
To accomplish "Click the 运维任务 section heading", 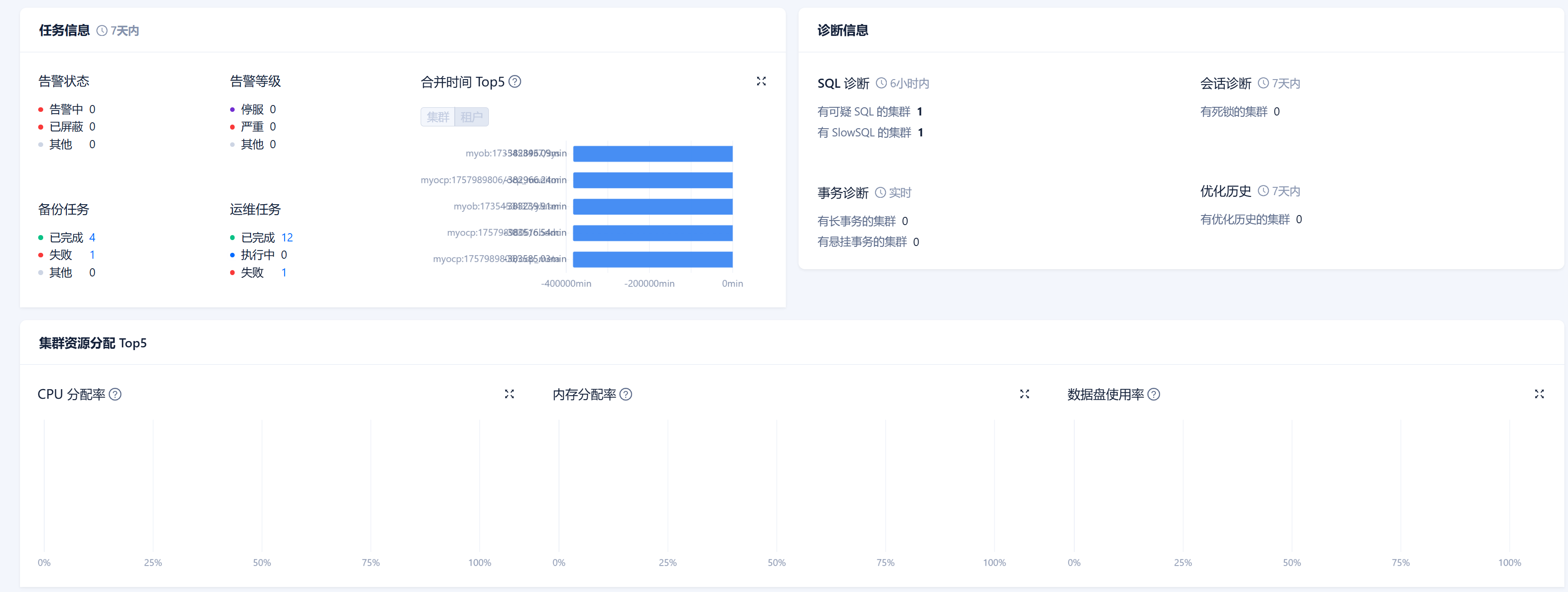I will 255,209.
